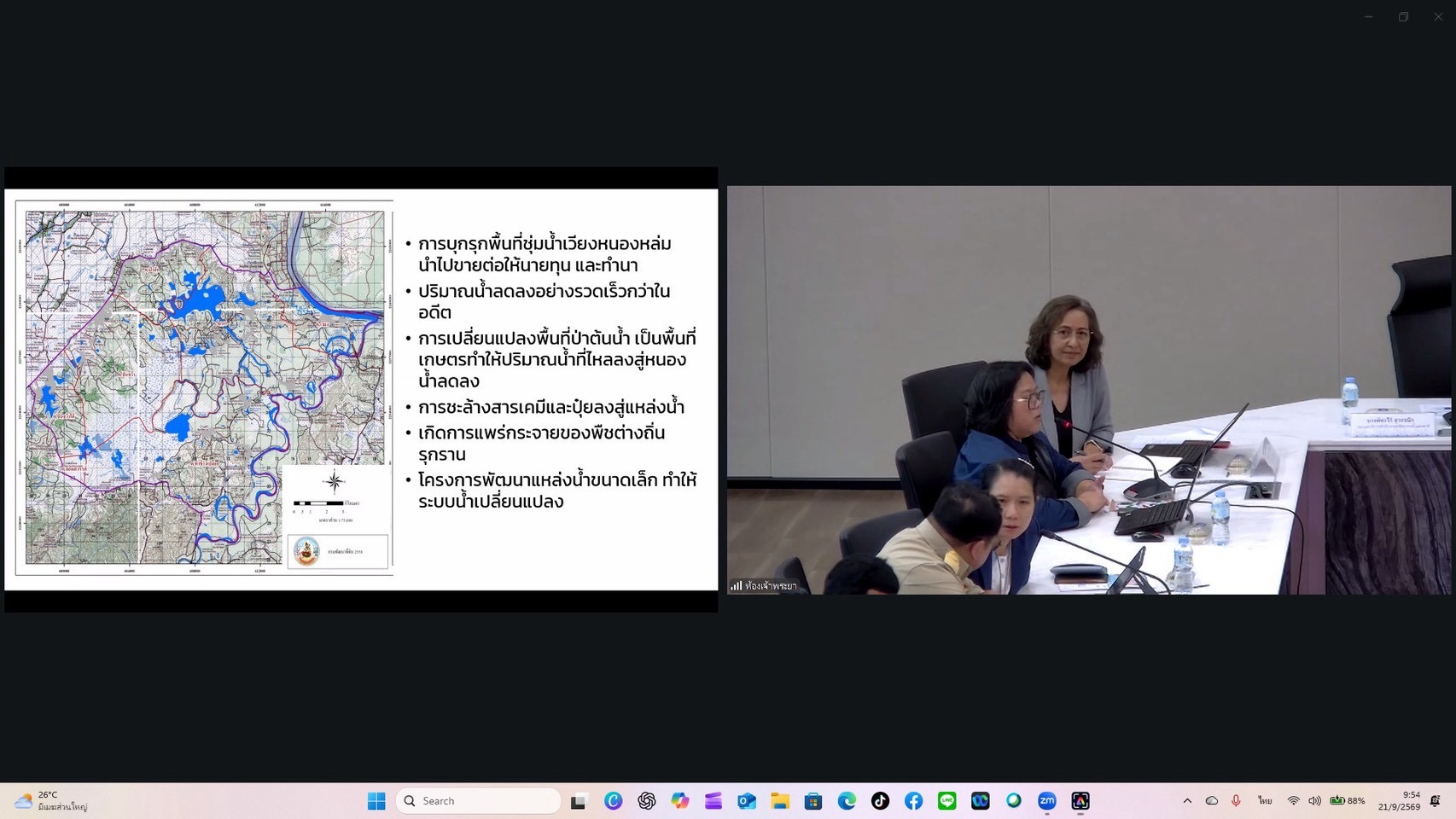Viewport: 1456px width, 819px height.
Task: Launch ChatGPT from the taskbar
Action: tap(647, 801)
